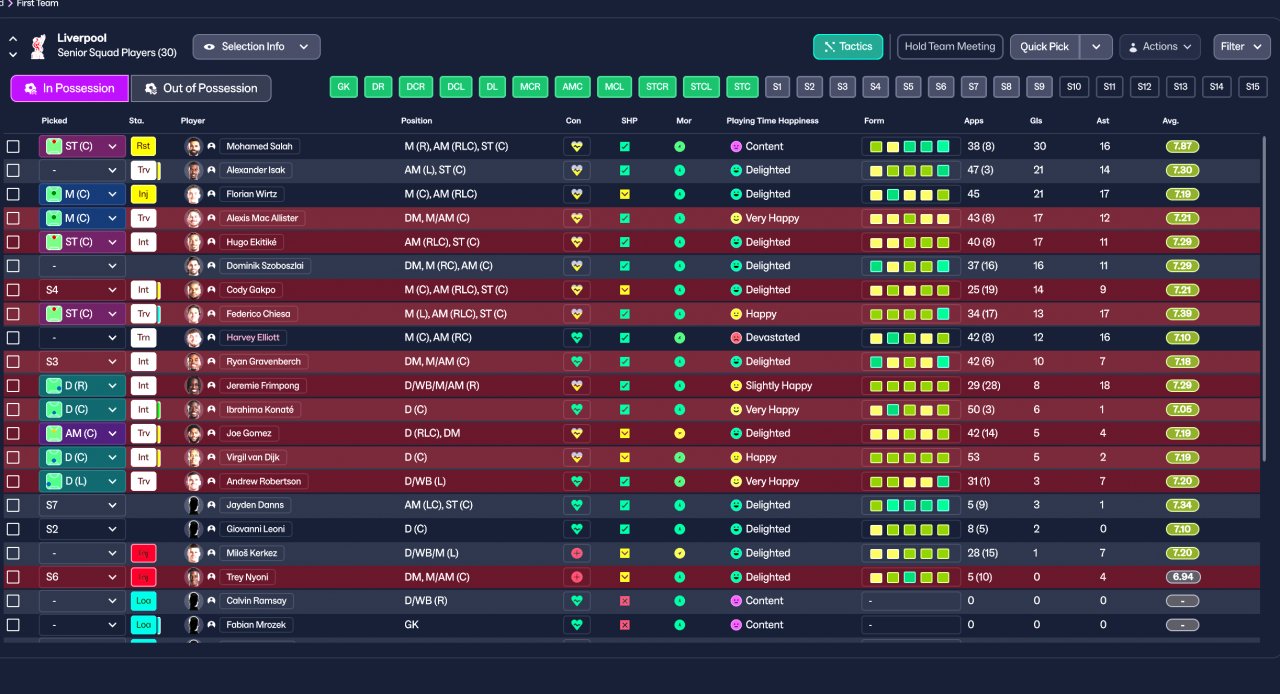The height and width of the screenshot is (694, 1280).
Task: Click Mohamed Salah's condition heart icon
Action: (x=576, y=146)
